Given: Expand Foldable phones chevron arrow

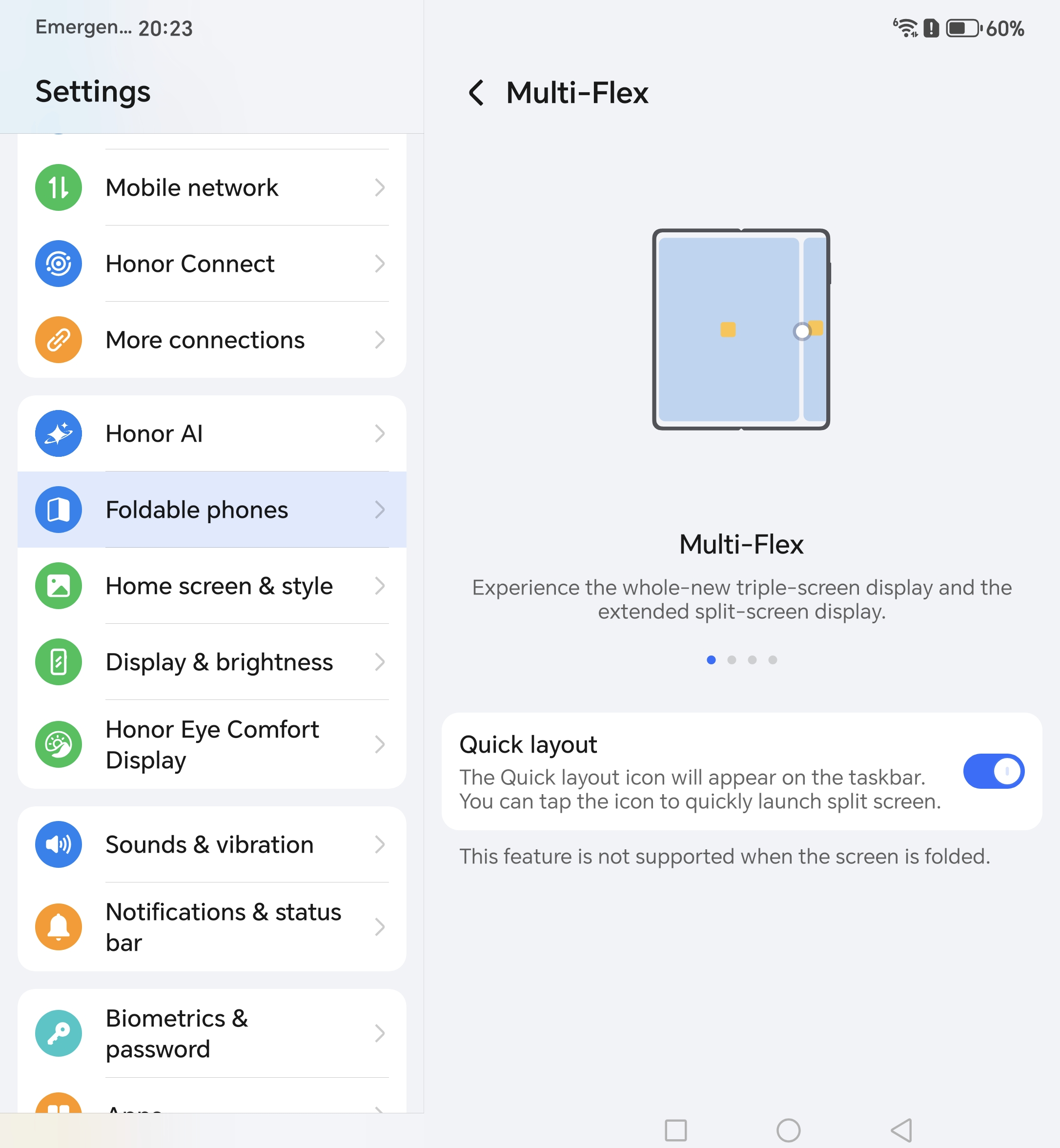Looking at the screenshot, I should 380,510.
